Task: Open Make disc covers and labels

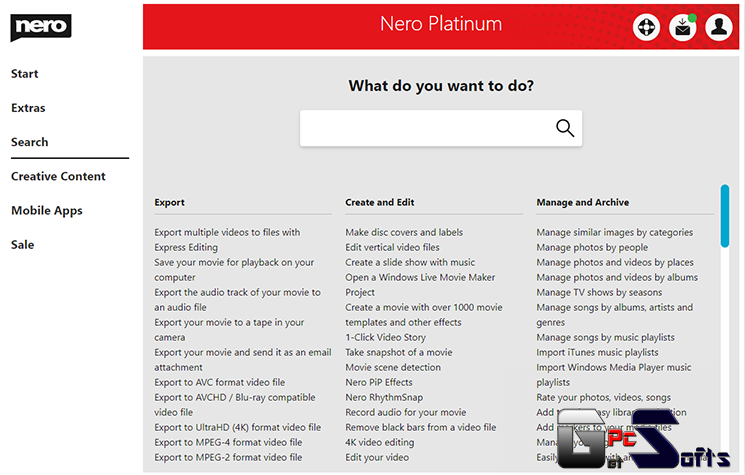Action: click(404, 232)
